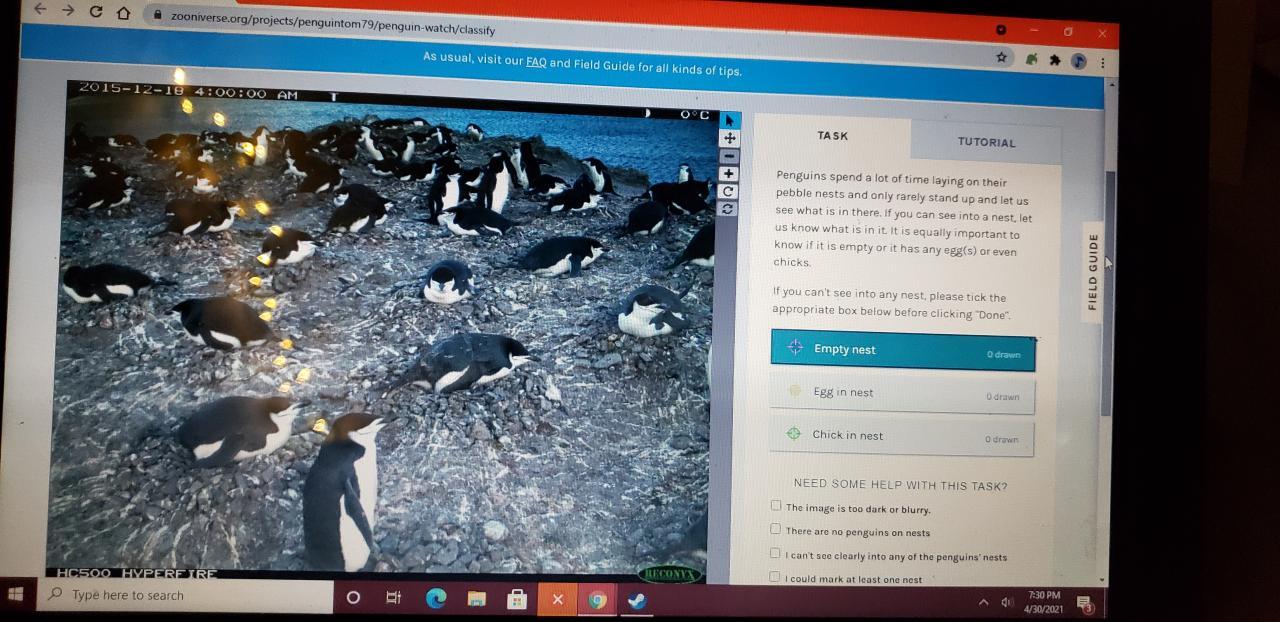Open the browser home page
The height and width of the screenshot is (622, 1280).
pyautogui.click(x=124, y=13)
